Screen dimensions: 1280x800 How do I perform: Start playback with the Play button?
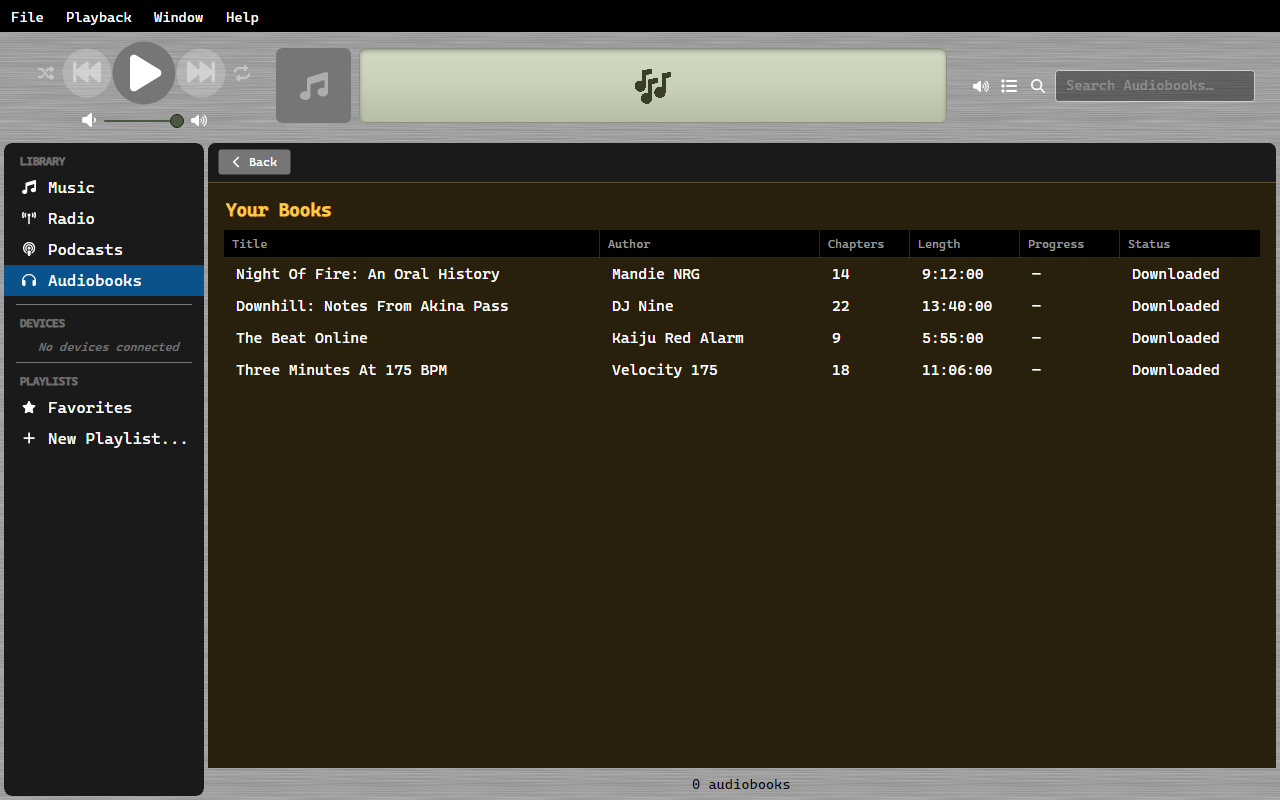point(144,73)
